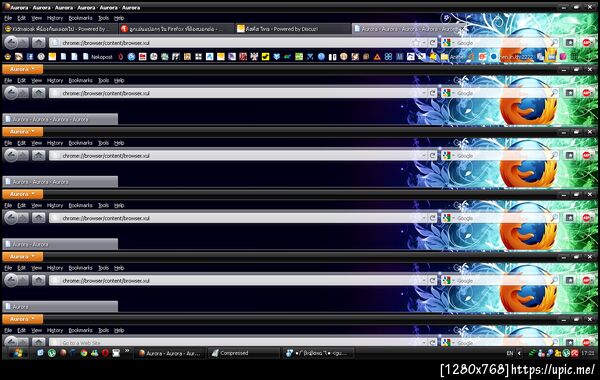
Task: Open Help menu in fifth frame's menu bar
Action: point(119,267)
